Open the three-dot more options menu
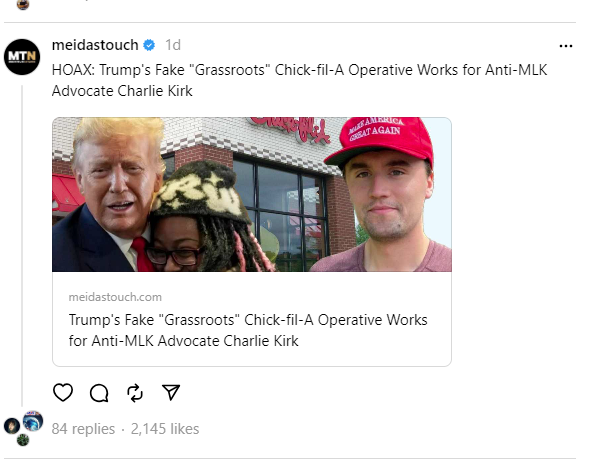Screen dimensions: 614x460 click(566, 46)
